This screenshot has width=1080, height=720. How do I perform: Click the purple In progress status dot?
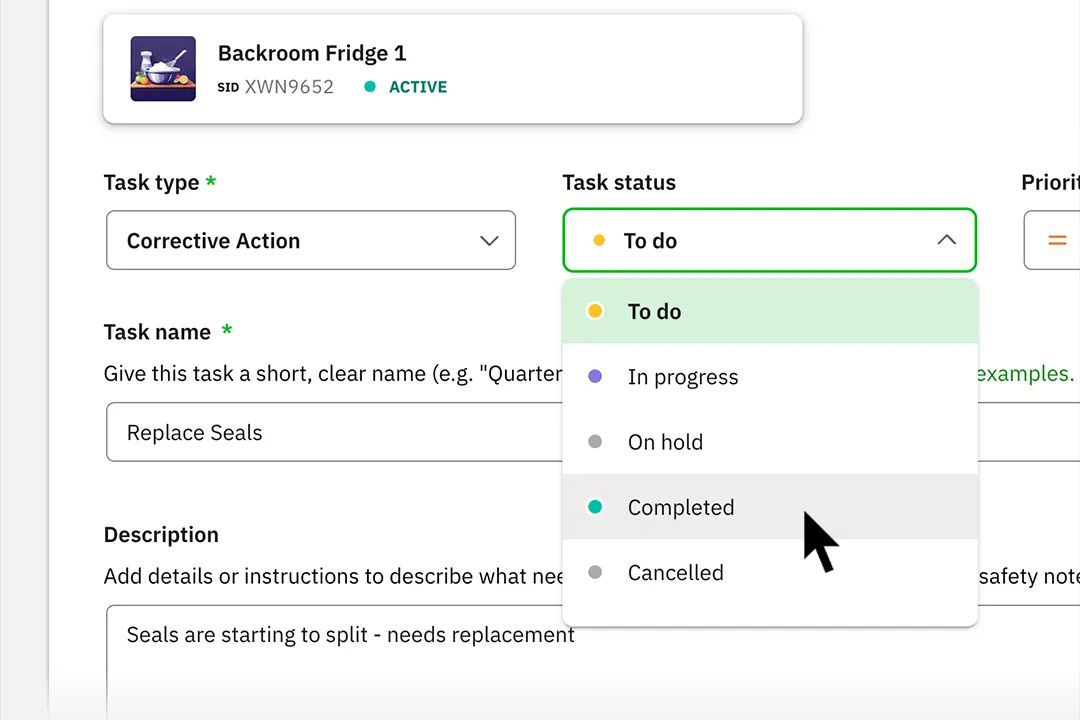(595, 376)
